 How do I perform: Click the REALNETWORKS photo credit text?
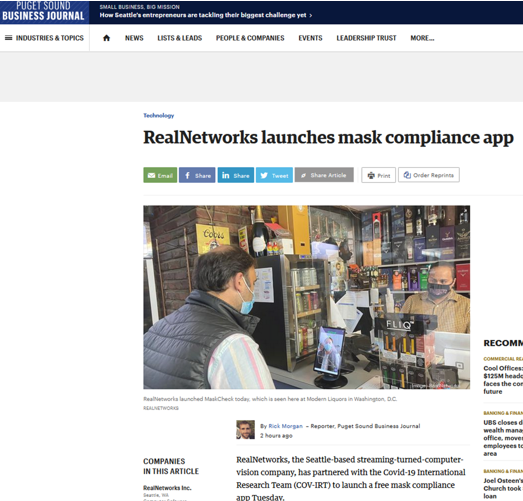tap(161, 408)
